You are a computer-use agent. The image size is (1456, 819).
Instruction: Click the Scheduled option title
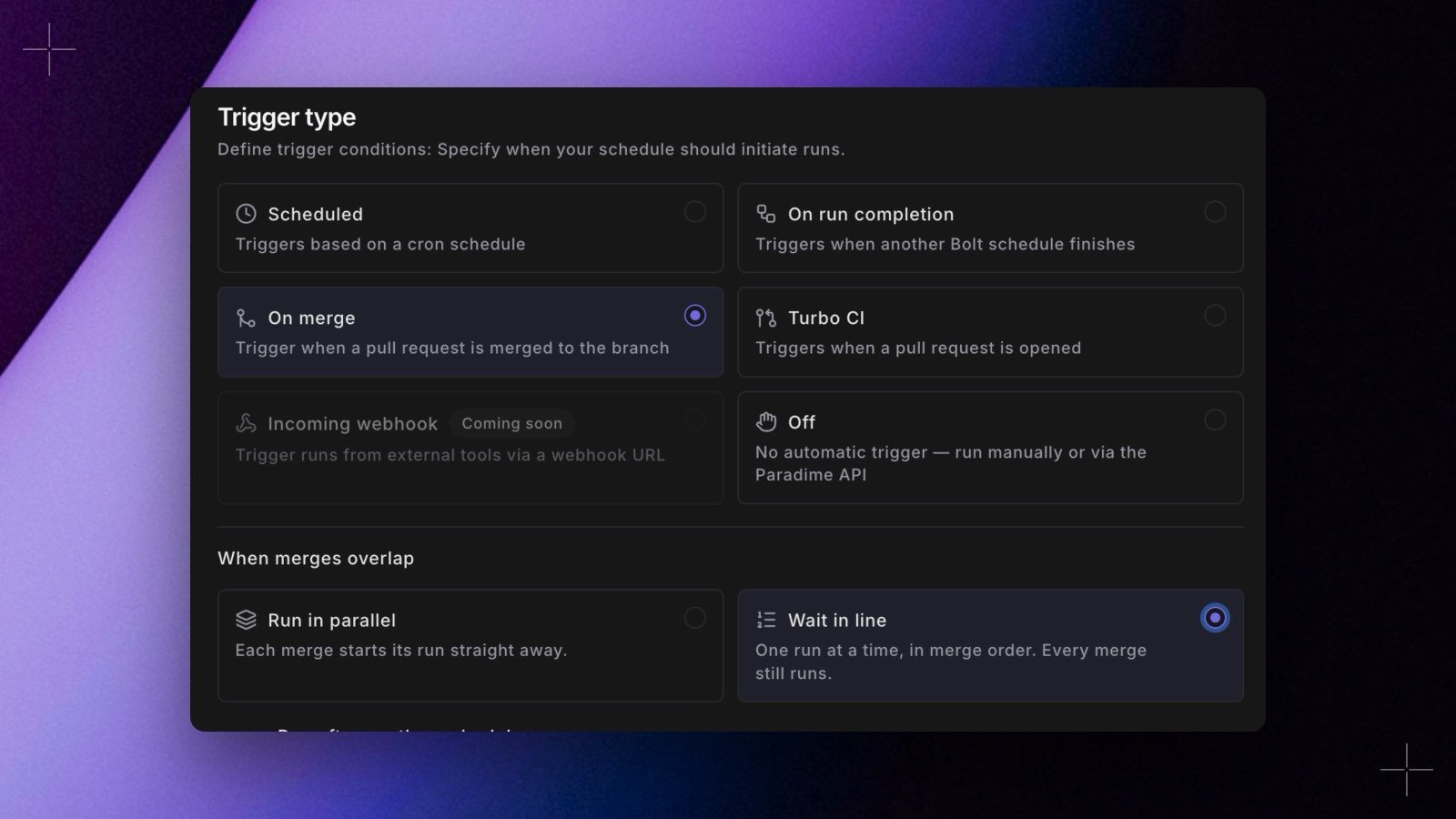pos(315,214)
